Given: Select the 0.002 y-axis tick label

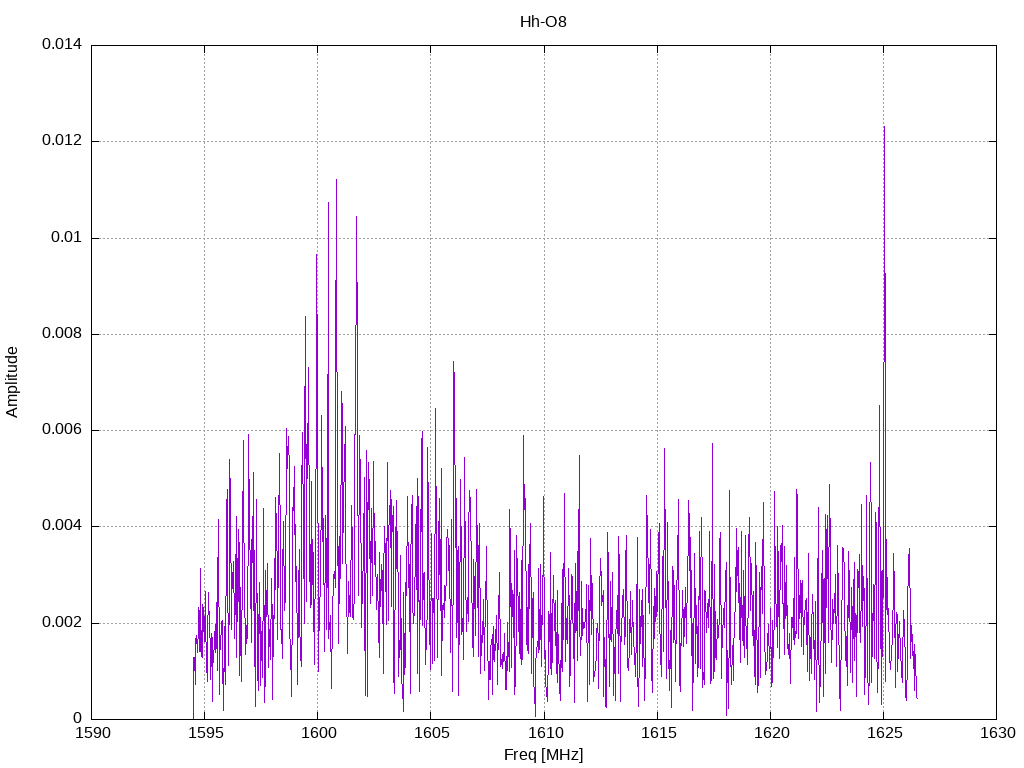Looking at the screenshot, I should click(61, 623).
